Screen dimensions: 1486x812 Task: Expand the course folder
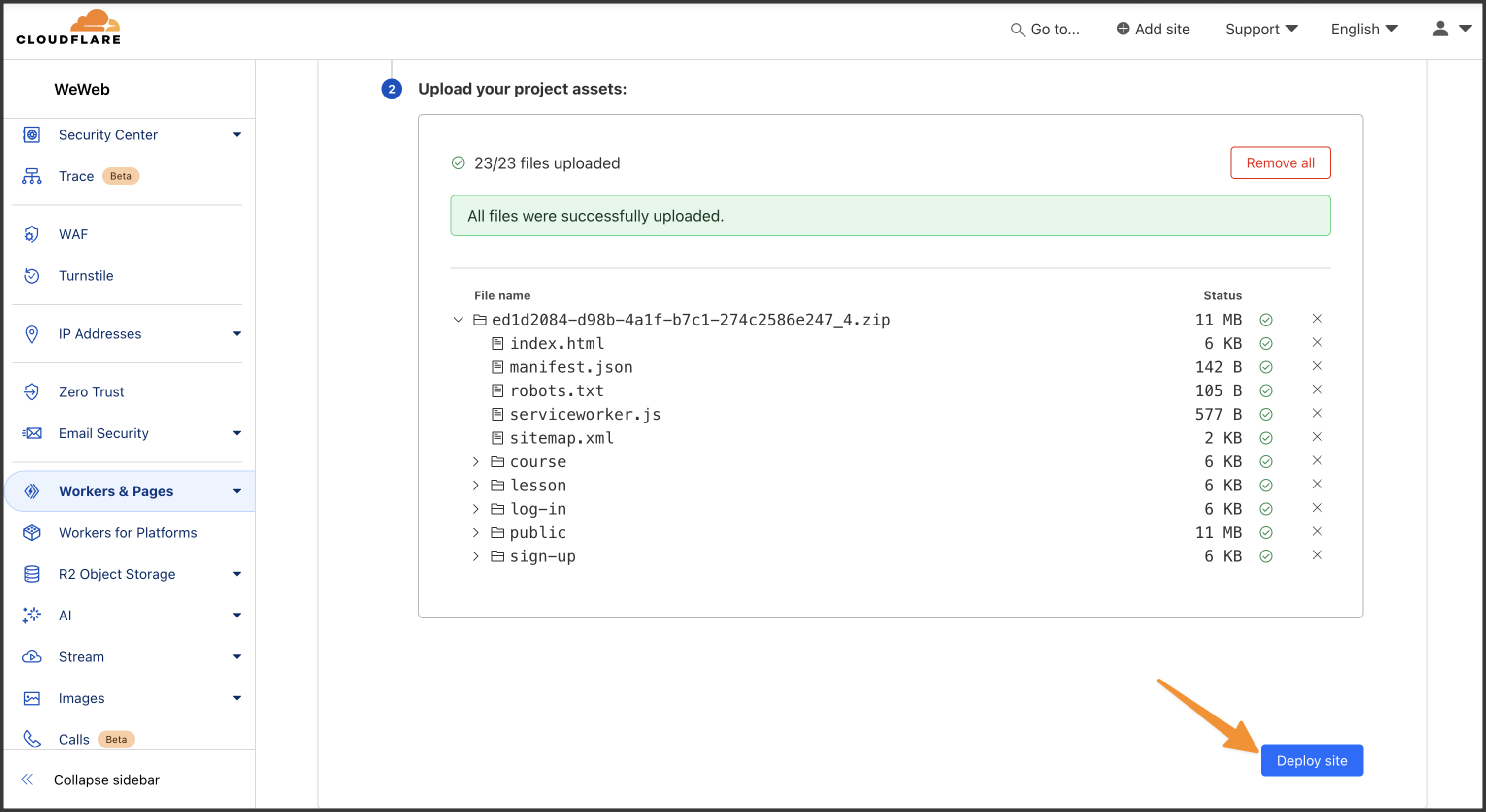[475, 461]
